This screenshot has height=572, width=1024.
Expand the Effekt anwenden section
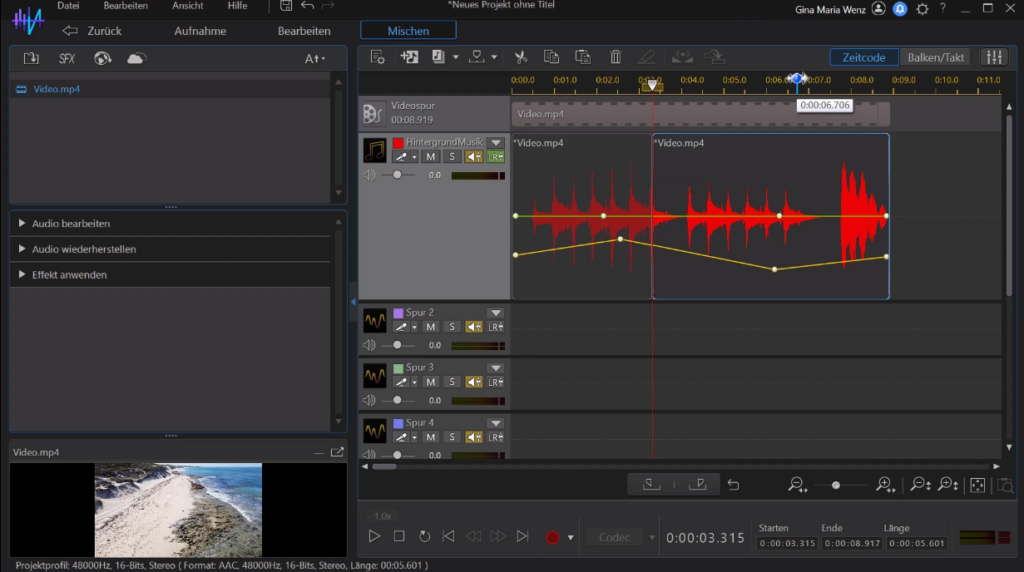click(x=68, y=274)
